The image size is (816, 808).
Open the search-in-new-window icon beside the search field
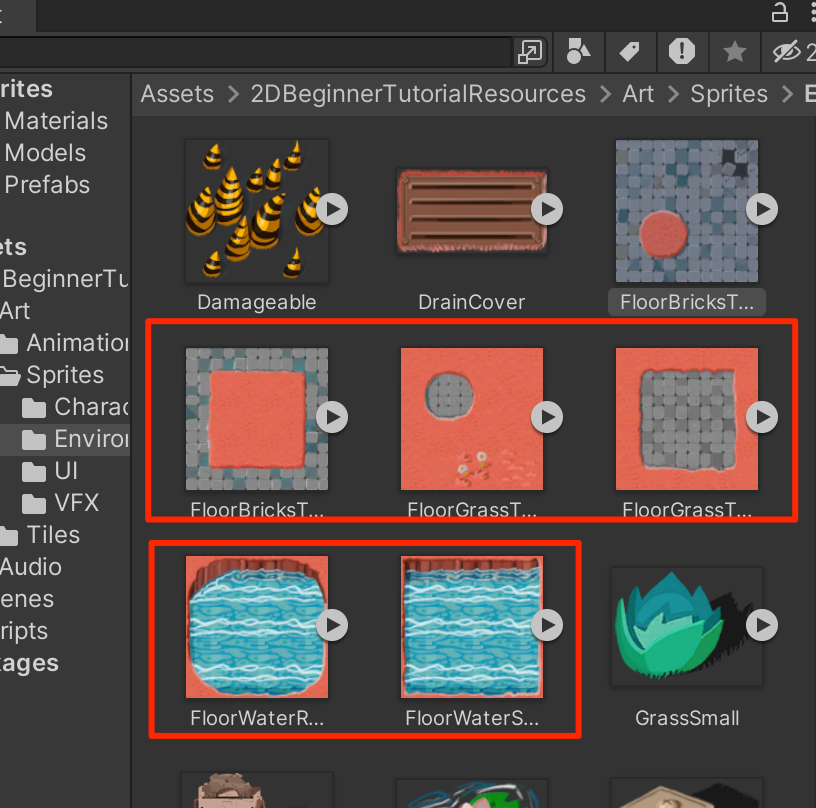click(530, 52)
